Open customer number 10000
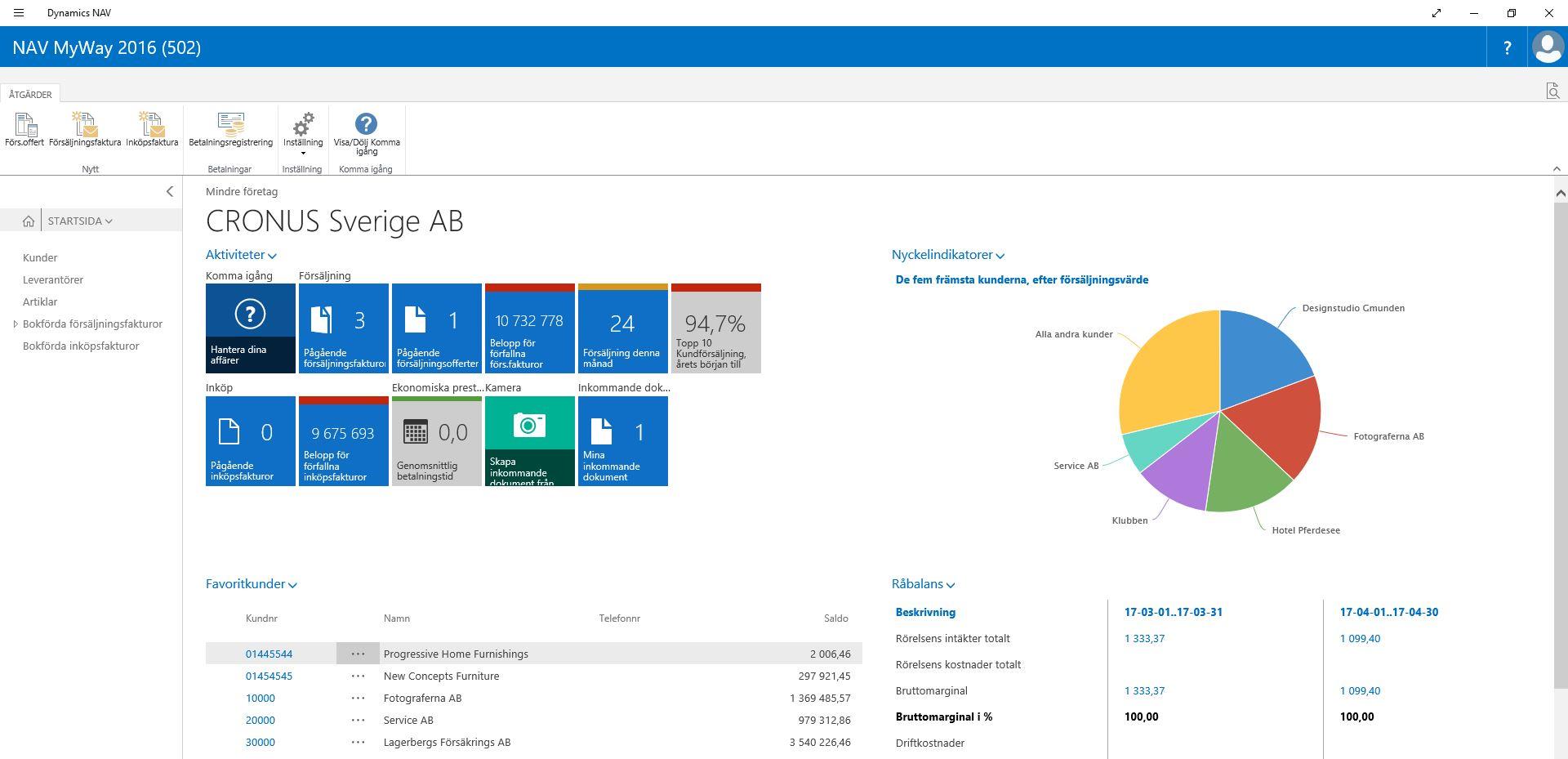 (x=261, y=698)
